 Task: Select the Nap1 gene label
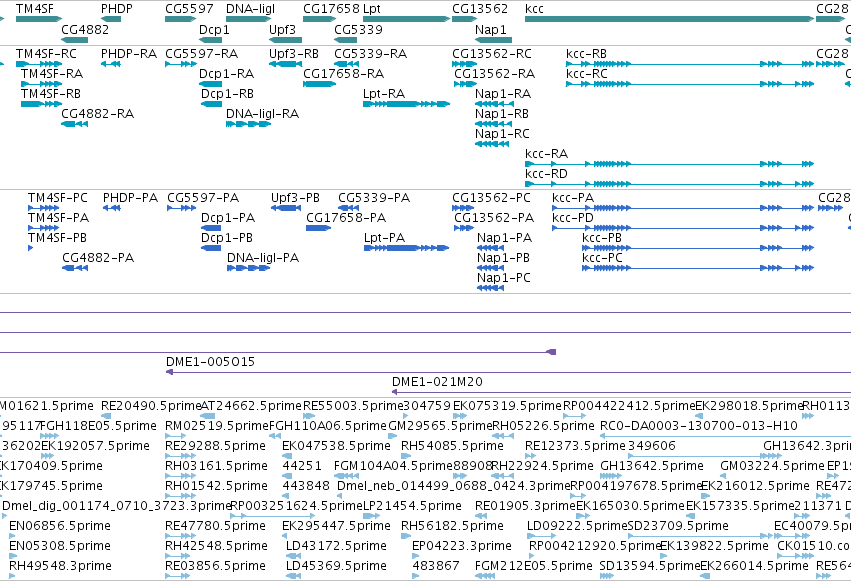coord(491,30)
